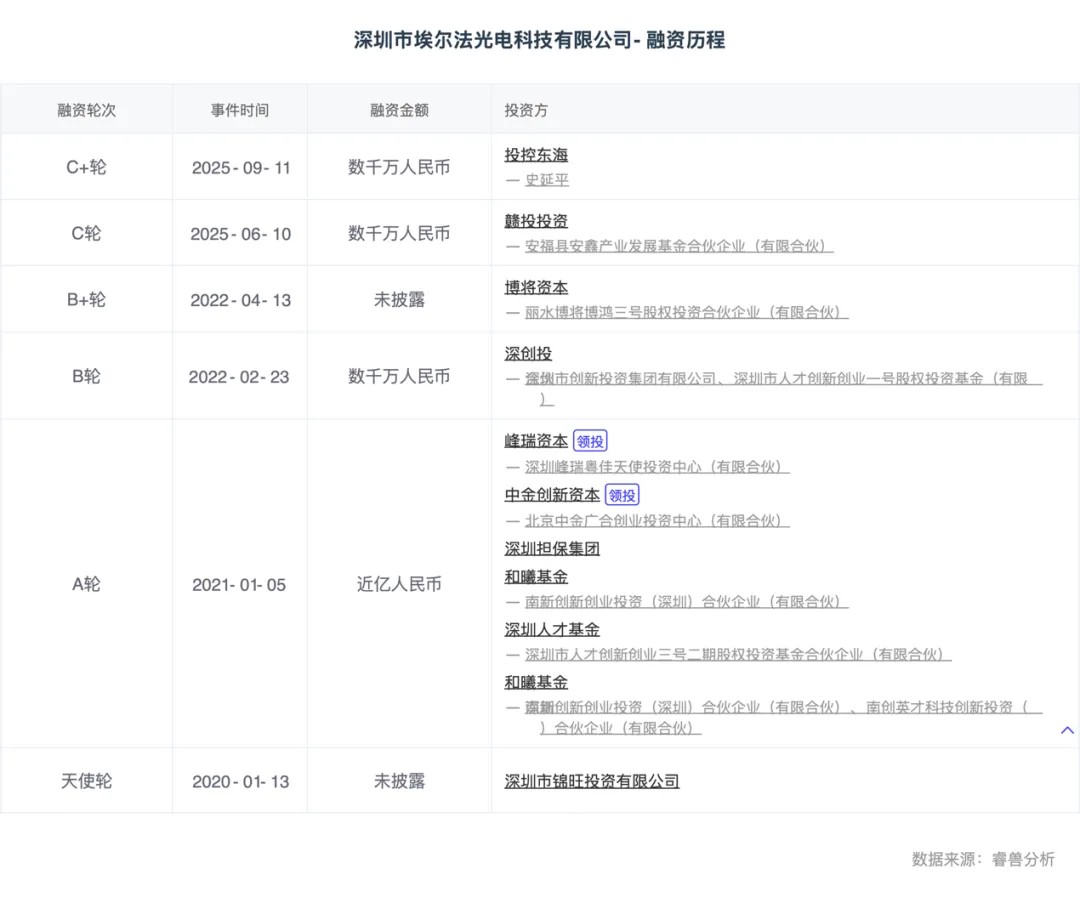Image resolution: width=1080 pixels, height=903 pixels.
Task: Click the 事件时间 column header
Action: click(240, 110)
